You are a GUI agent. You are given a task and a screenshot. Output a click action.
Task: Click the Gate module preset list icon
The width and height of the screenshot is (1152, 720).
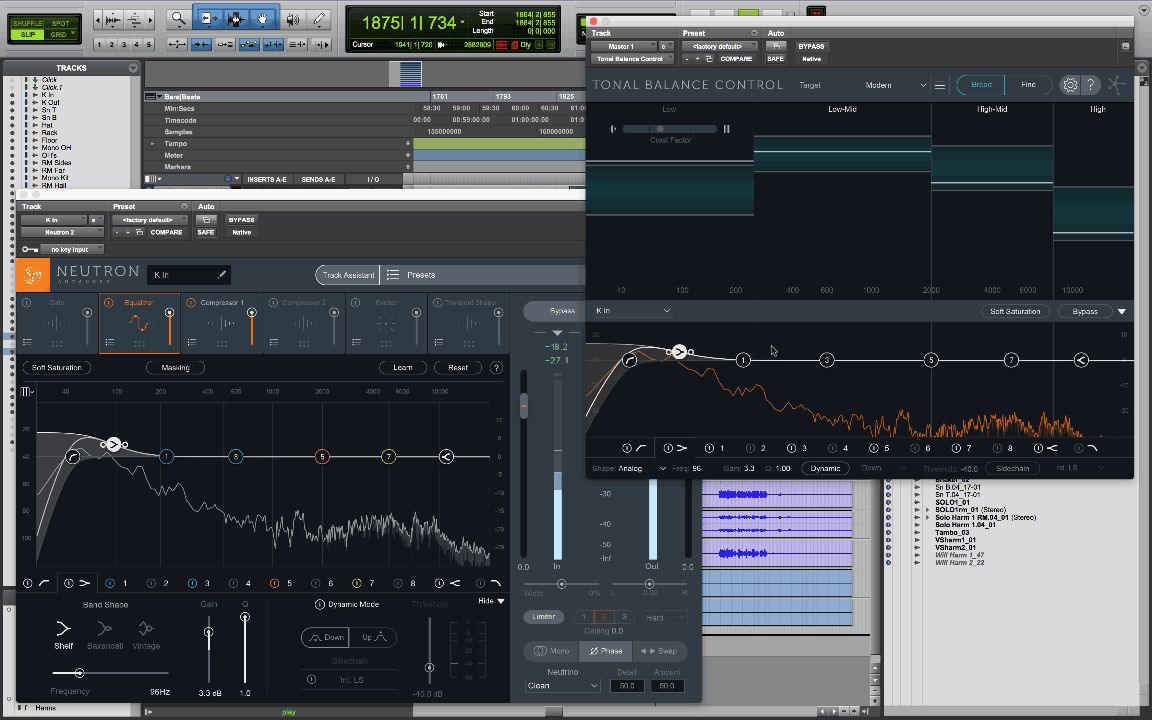(27, 342)
